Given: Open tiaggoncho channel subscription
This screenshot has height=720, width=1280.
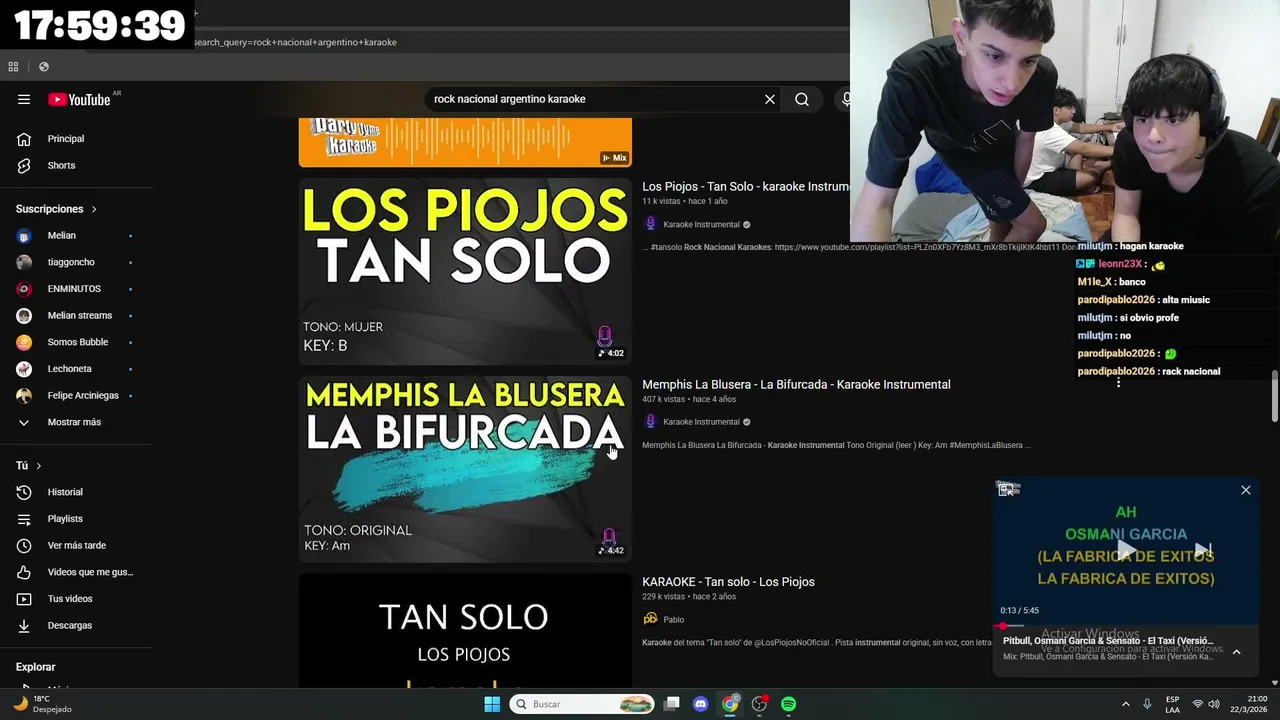Looking at the screenshot, I should tap(77, 262).
